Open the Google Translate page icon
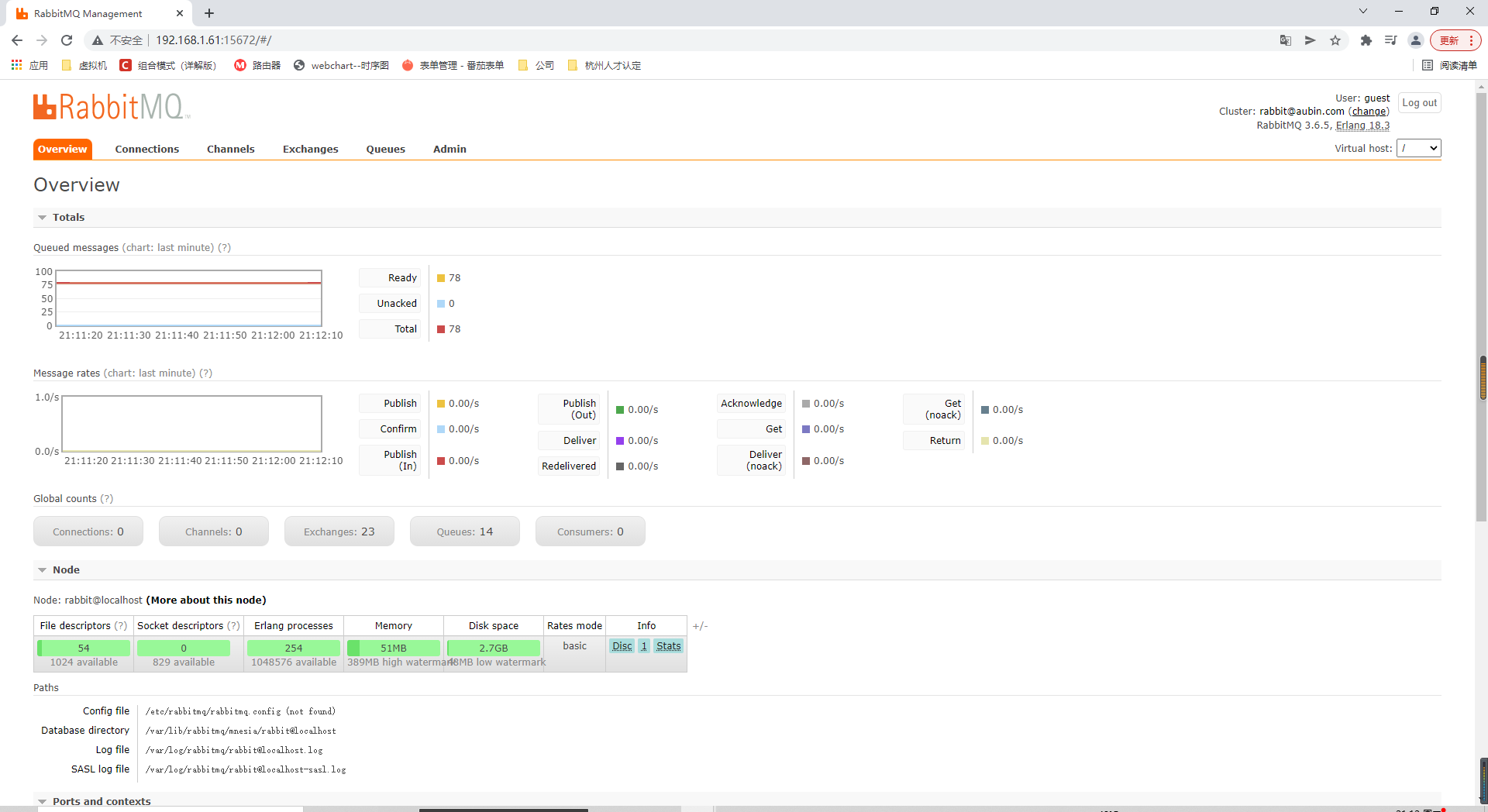The image size is (1488, 812). pos(1286,40)
